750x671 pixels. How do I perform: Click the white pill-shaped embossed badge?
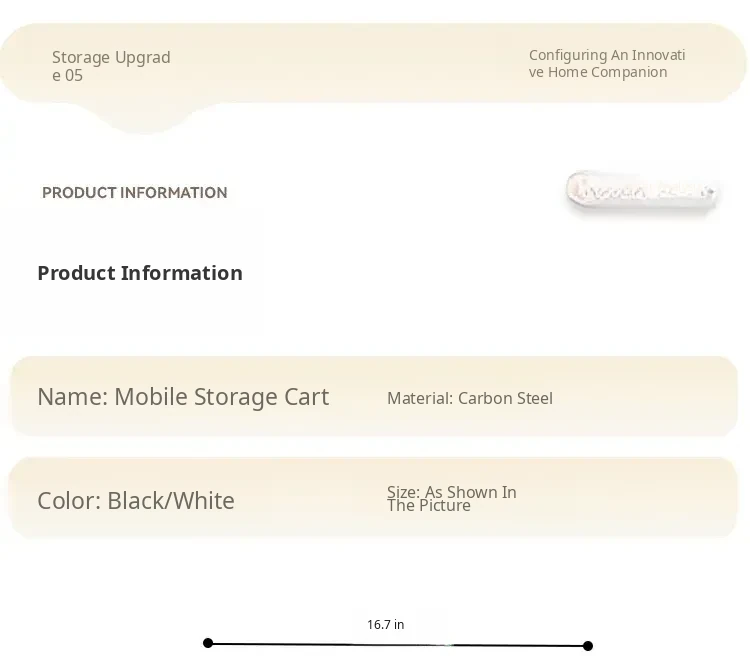pyautogui.click(x=641, y=190)
